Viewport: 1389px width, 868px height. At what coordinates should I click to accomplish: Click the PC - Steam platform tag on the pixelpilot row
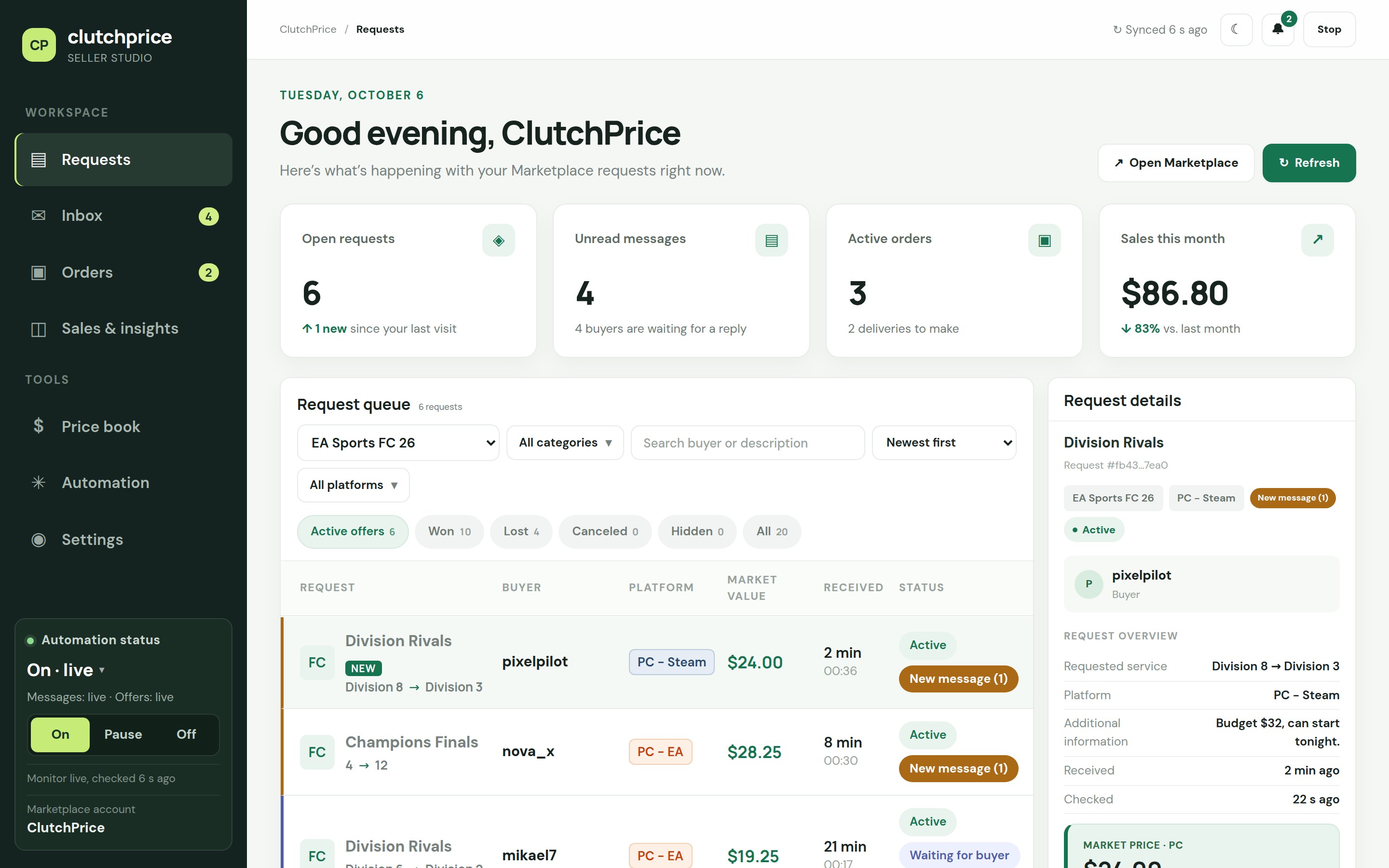(671, 663)
